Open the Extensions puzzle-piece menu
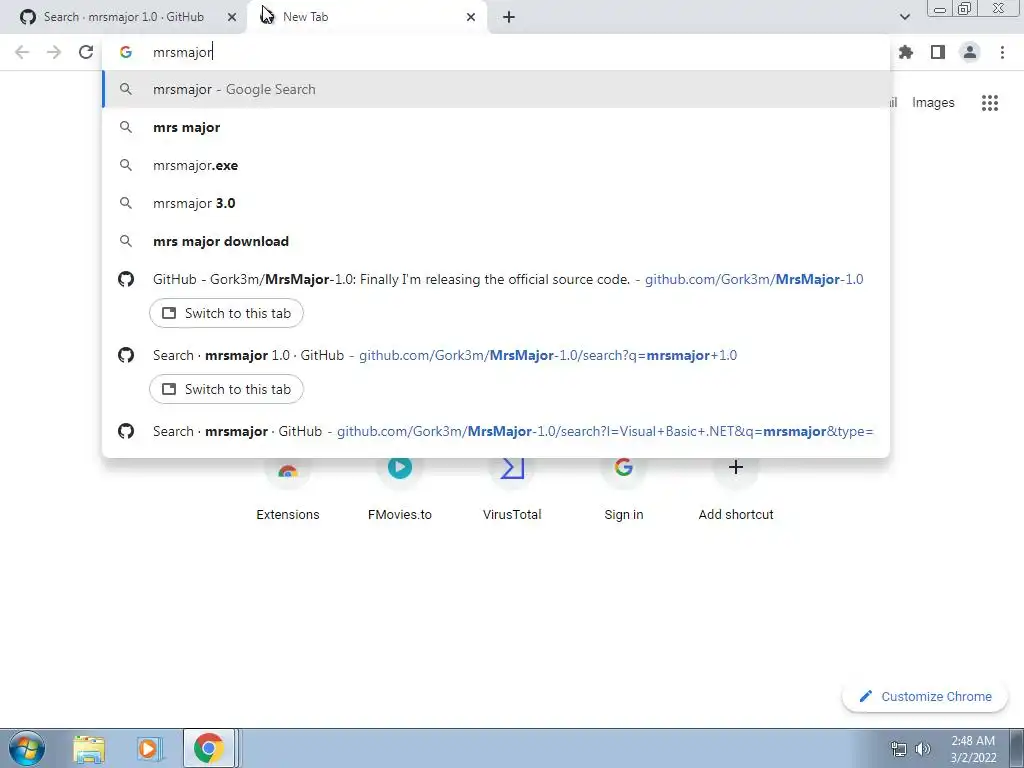1024x768 pixels. coord(906,52)
